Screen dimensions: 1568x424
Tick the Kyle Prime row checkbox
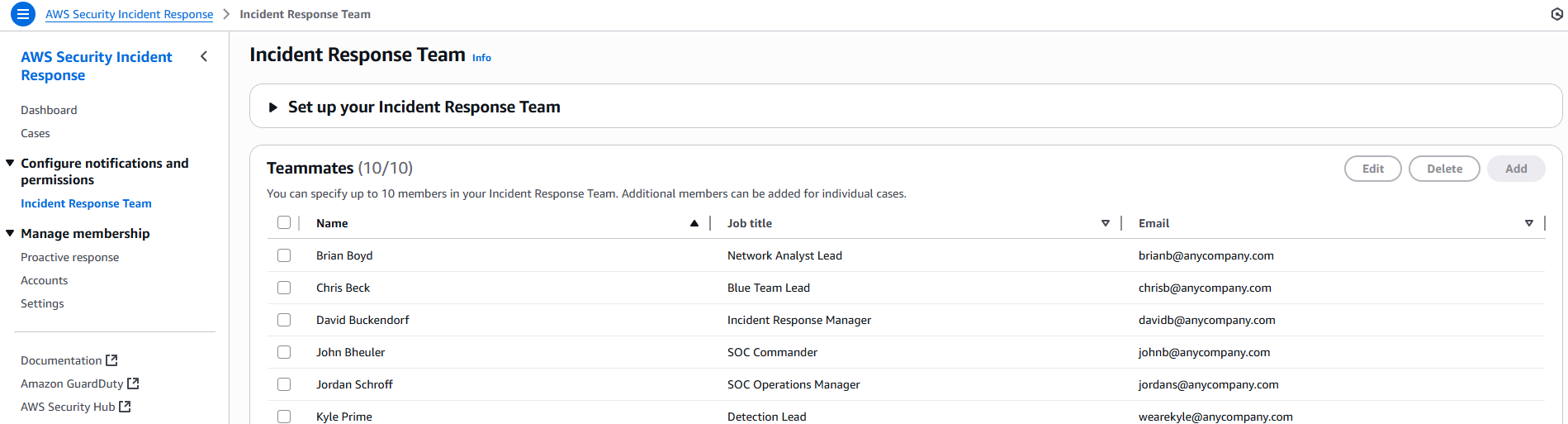coord(284,417)
